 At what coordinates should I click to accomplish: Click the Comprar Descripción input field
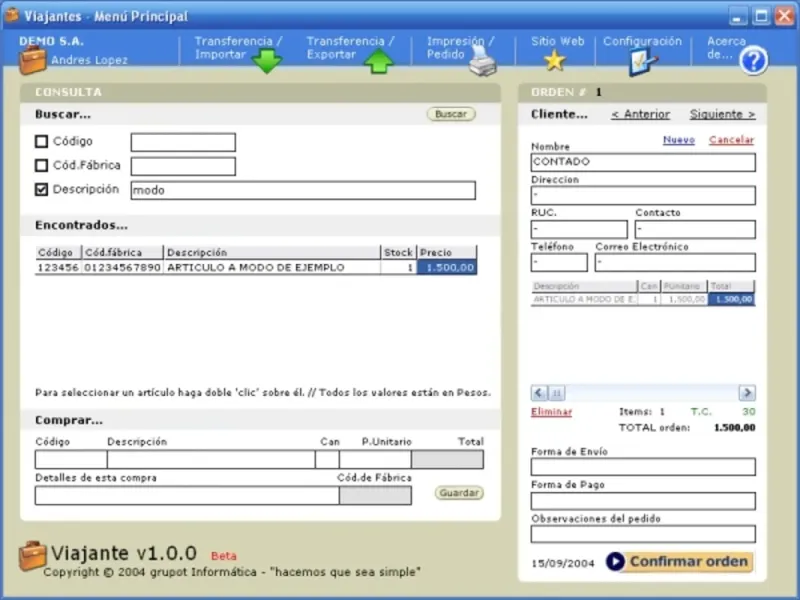[211, 459]
